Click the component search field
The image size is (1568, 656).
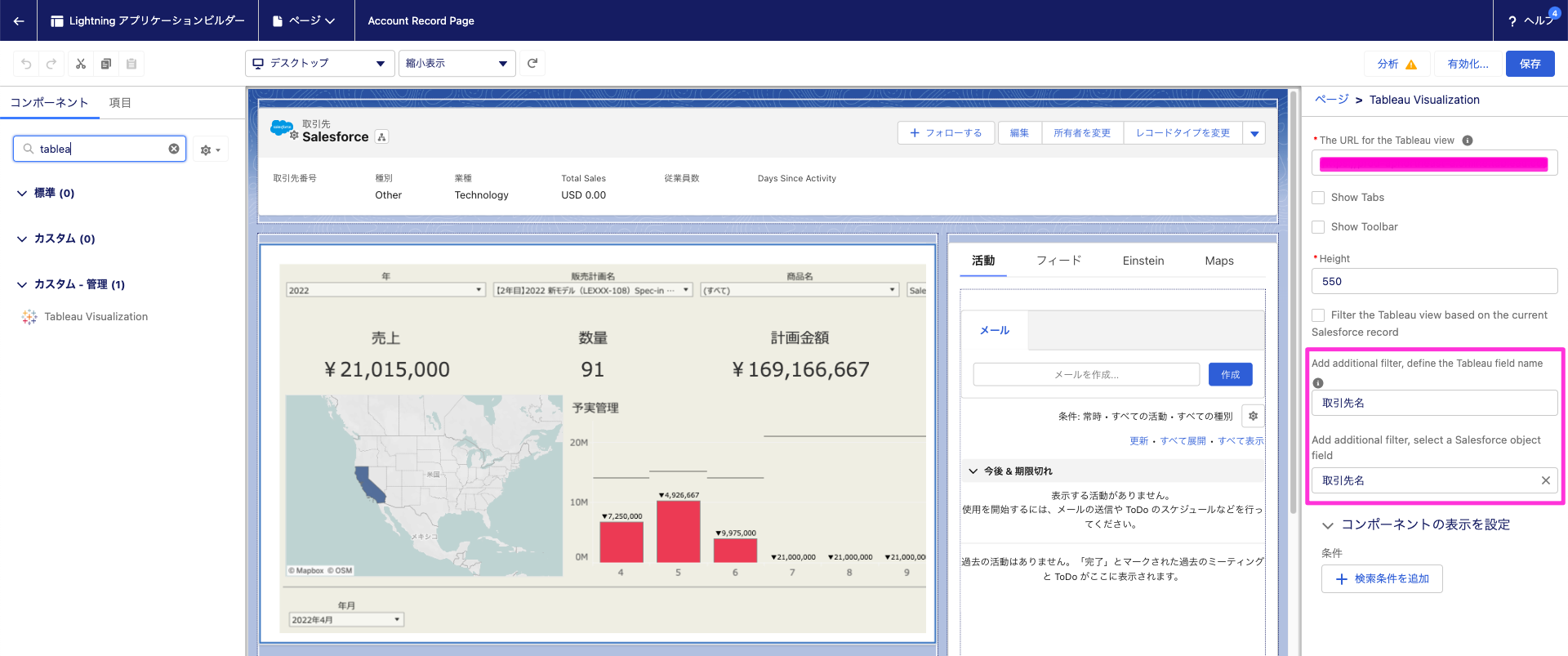point(99,149)
